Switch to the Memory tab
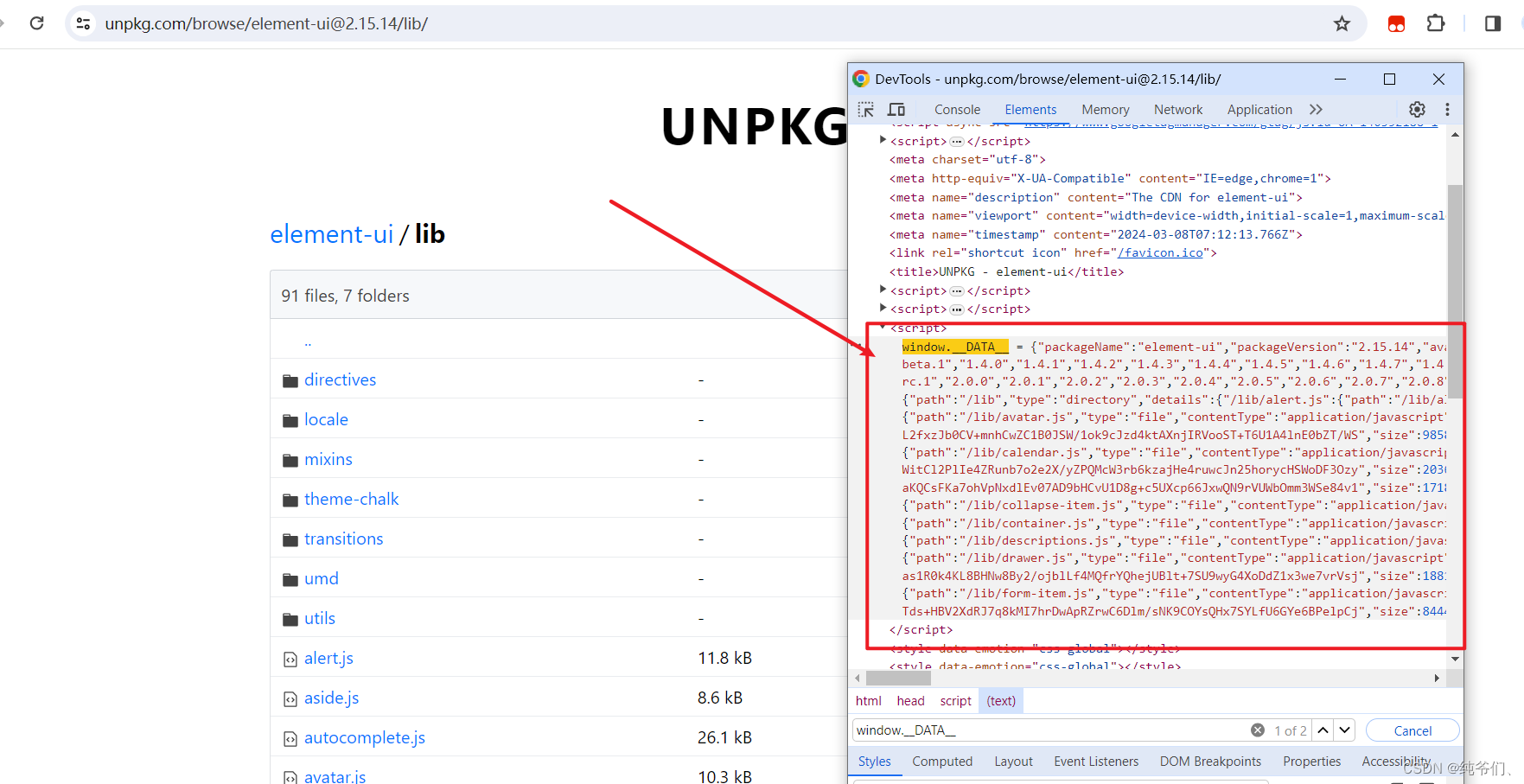Viewport: 1524px width, 784px height. [x=1105, y=110]
